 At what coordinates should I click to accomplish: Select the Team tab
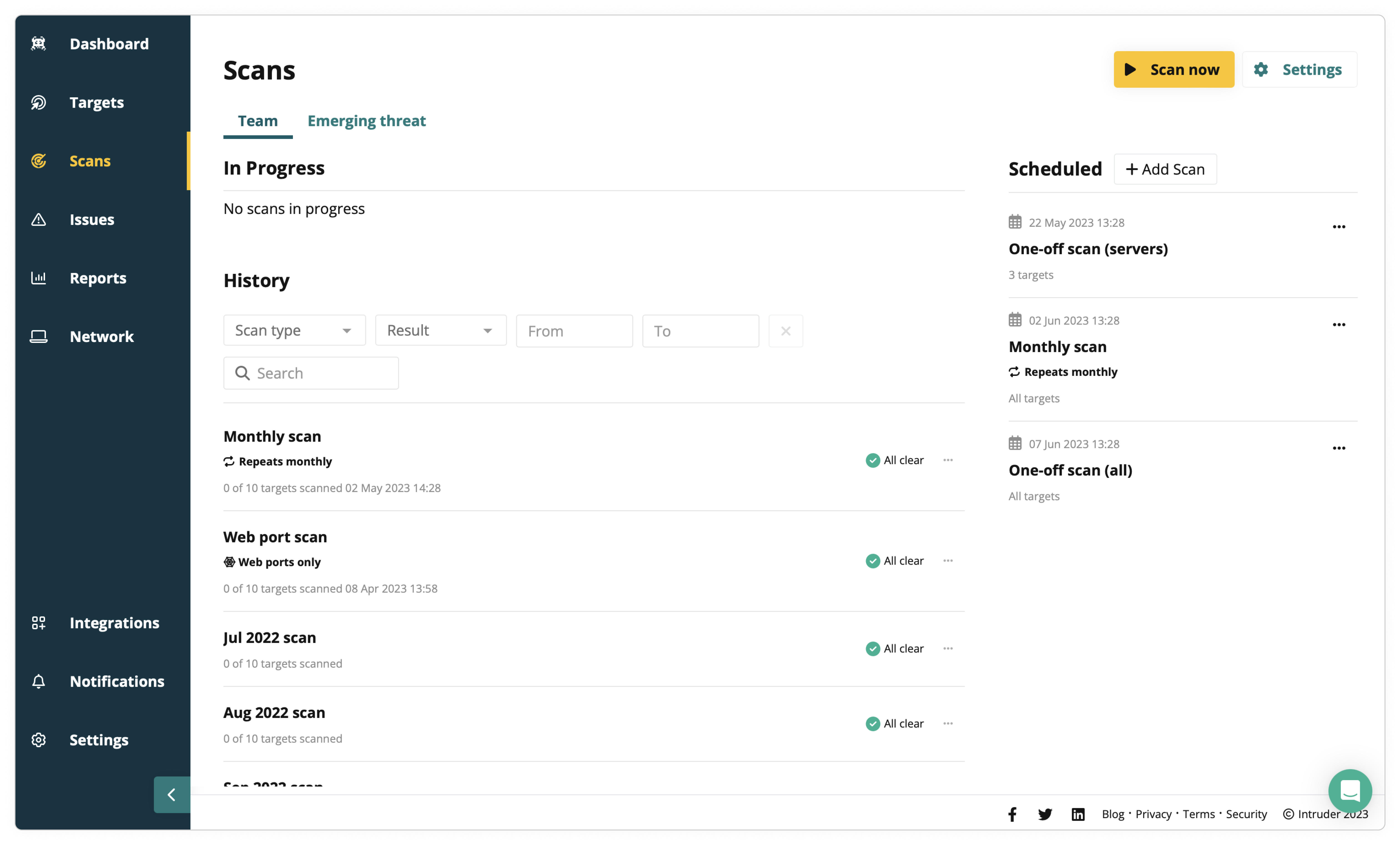(258, 121)
